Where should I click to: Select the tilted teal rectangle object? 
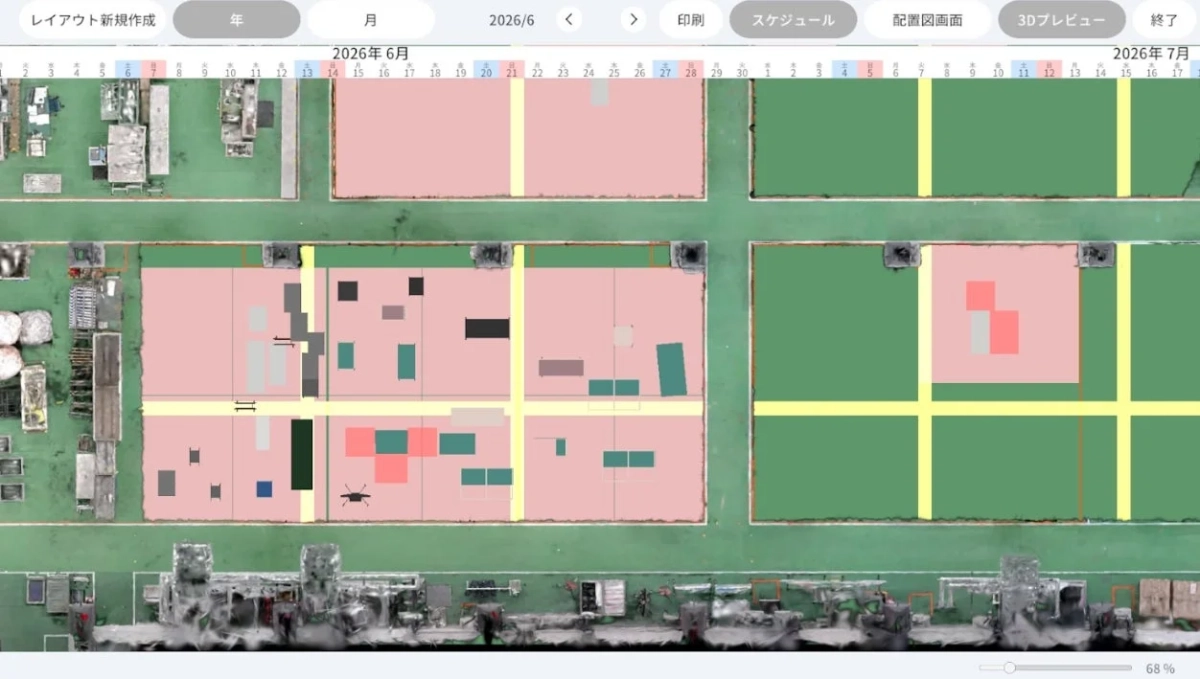(x=672, y=369)
